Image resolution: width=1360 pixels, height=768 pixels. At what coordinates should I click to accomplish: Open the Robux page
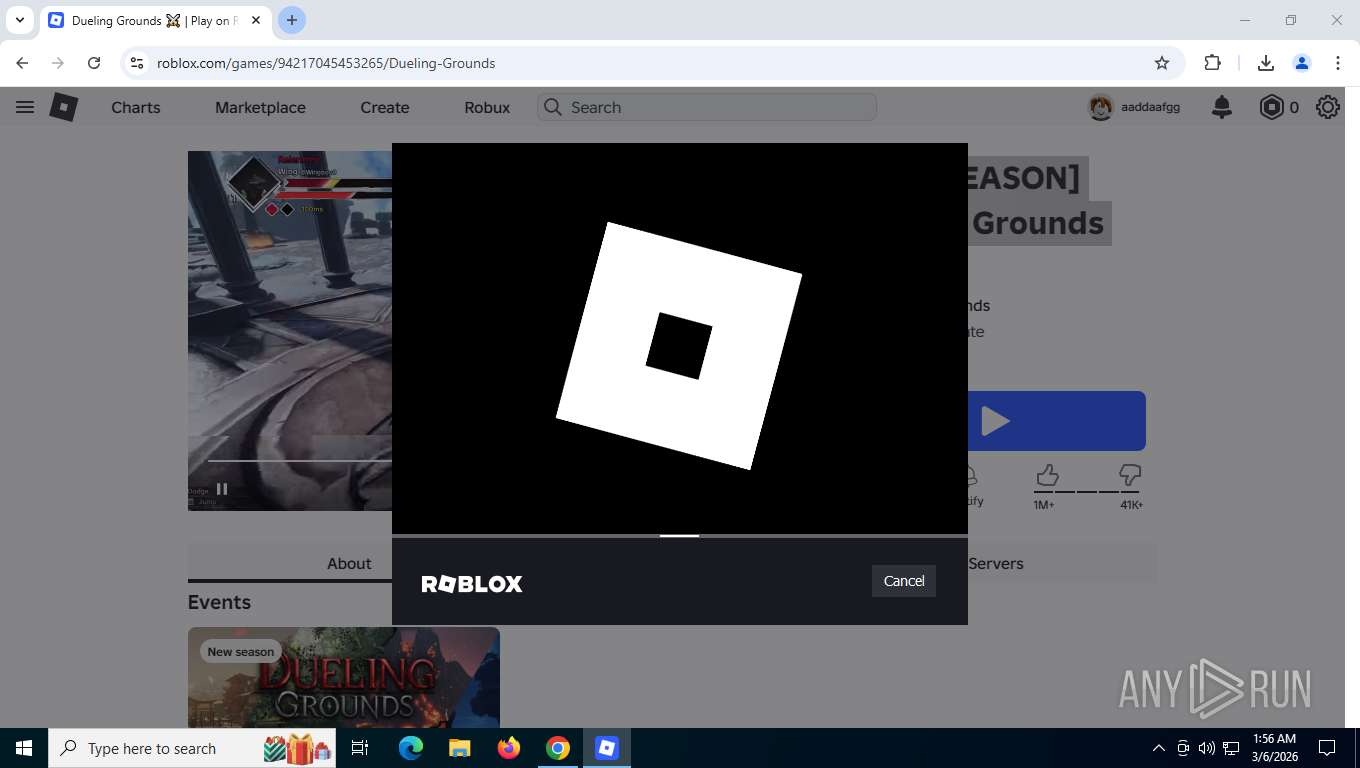coord(487,107)
